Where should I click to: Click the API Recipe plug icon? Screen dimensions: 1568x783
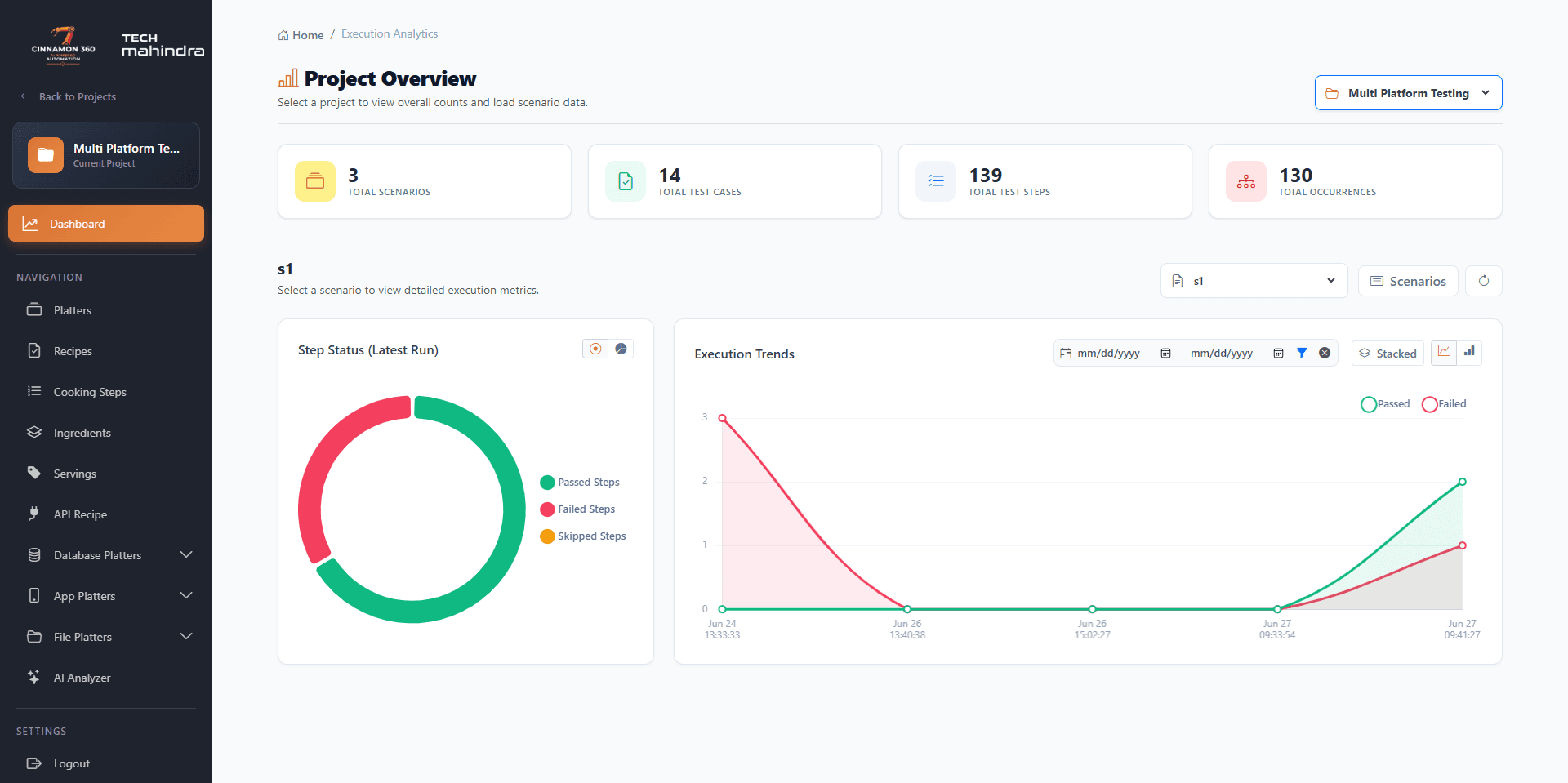click(34, 514)
